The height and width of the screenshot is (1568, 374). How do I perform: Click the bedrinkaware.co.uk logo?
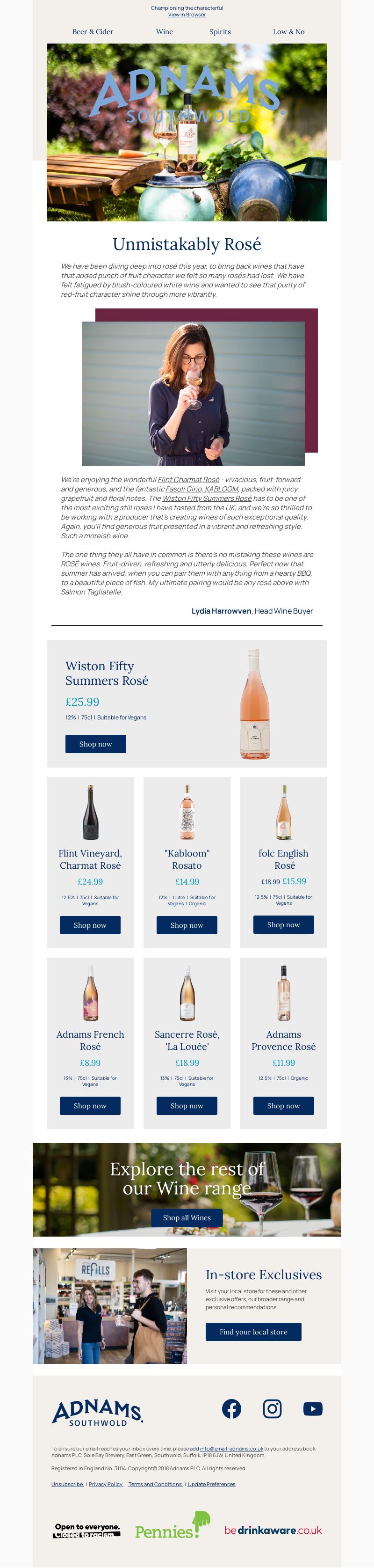coord(273,1530)
